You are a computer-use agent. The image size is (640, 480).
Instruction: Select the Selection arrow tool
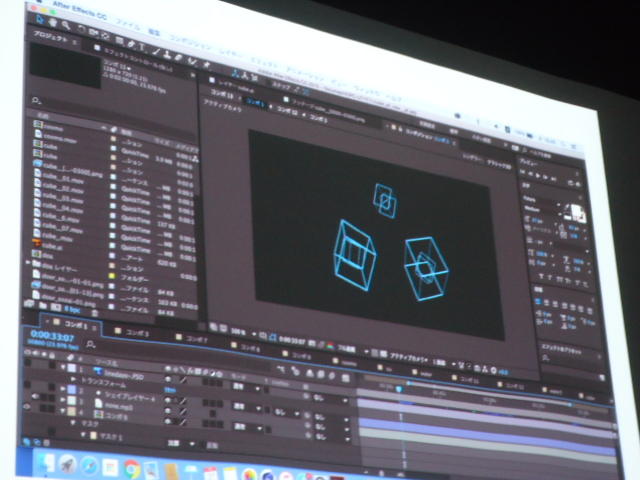pos(40,19)
